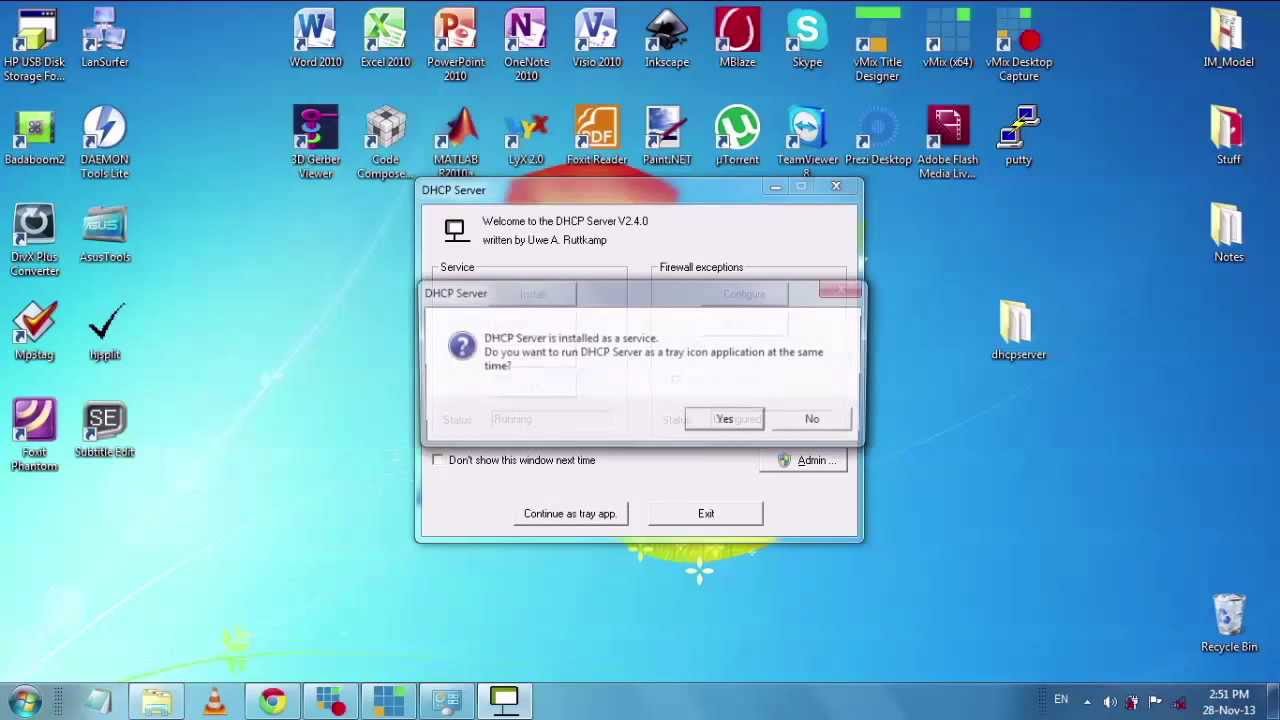Open Google Chrome from the taskbar
This screenshot has width=1280, height=720.
tap(272, 701)
